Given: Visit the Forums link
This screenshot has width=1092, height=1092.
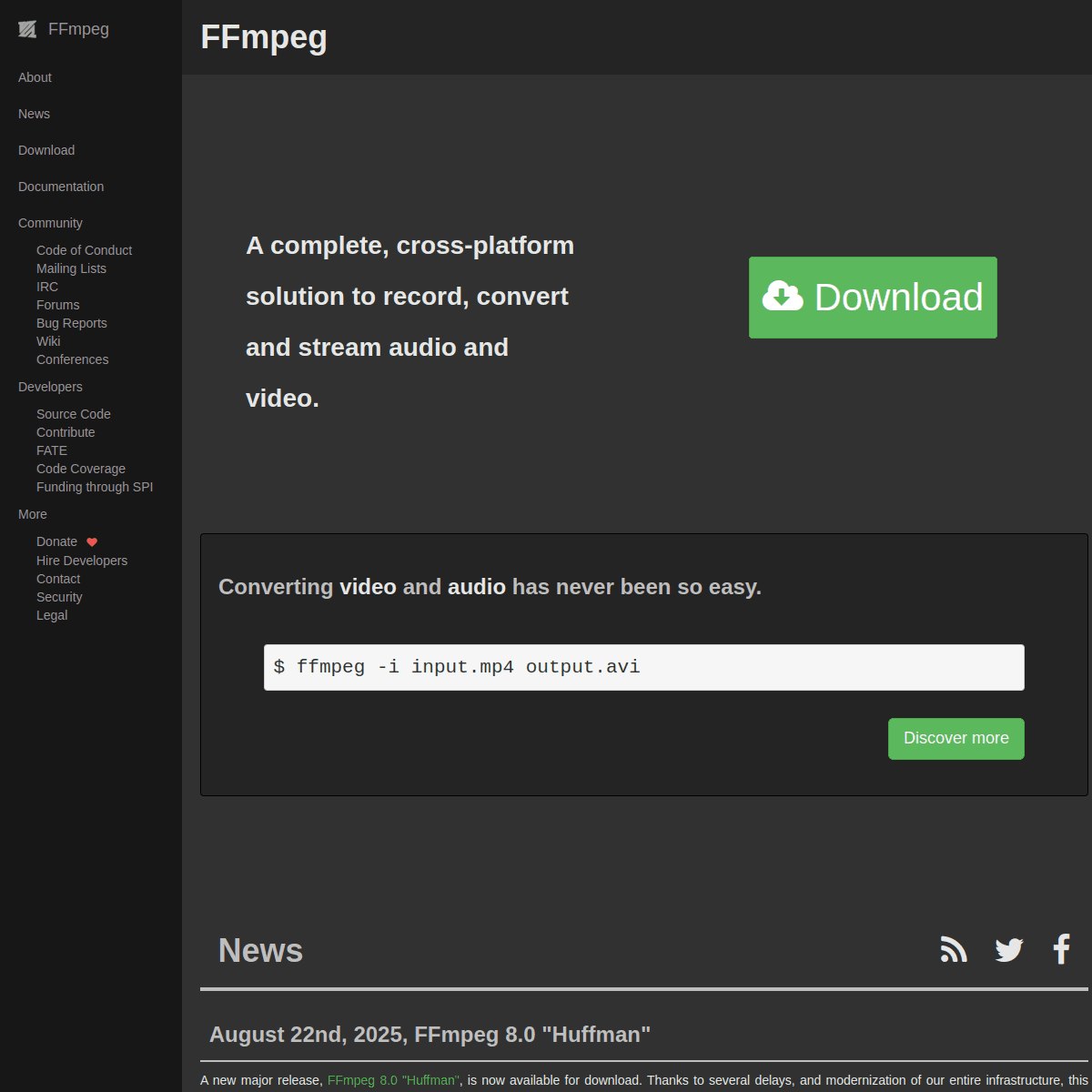Looking at the screenshot, I should [57, 305].
